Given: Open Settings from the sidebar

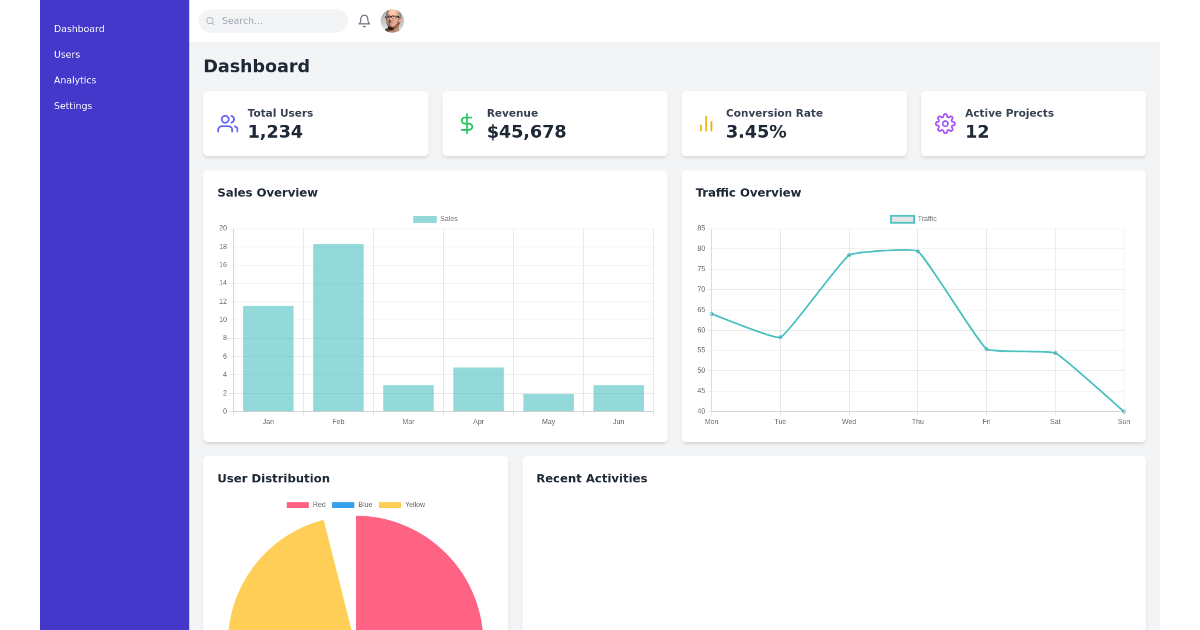Looking at the screenshot, I should [73, 105].
